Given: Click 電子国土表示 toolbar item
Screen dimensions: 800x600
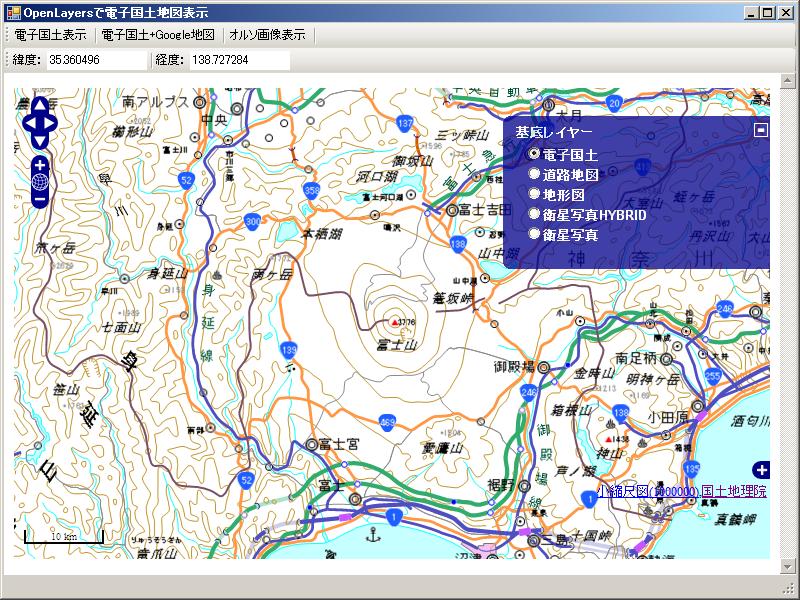Looking at the screenshot, I should coord(50,35).
